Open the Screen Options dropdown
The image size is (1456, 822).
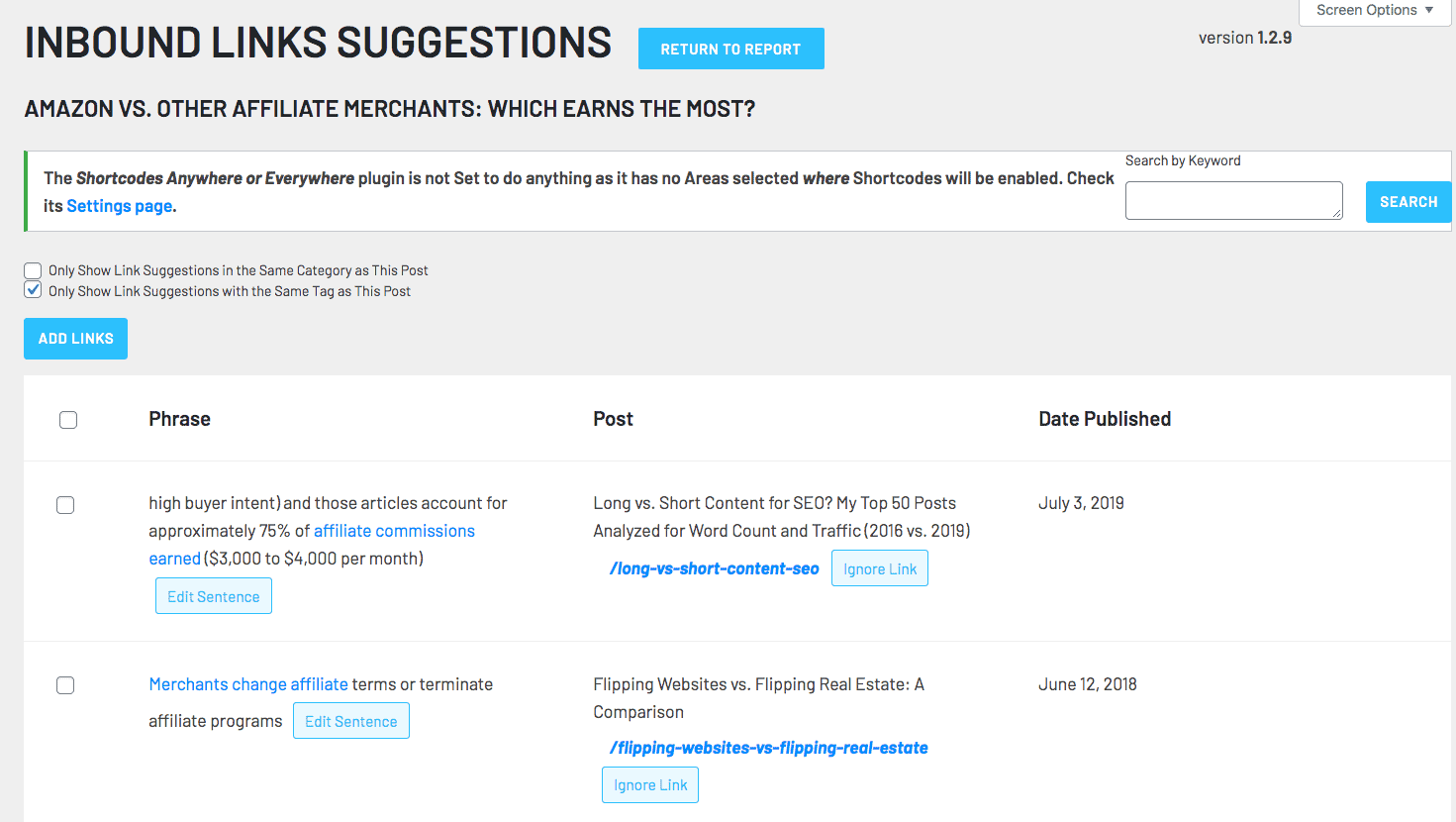coord(1374,11)
